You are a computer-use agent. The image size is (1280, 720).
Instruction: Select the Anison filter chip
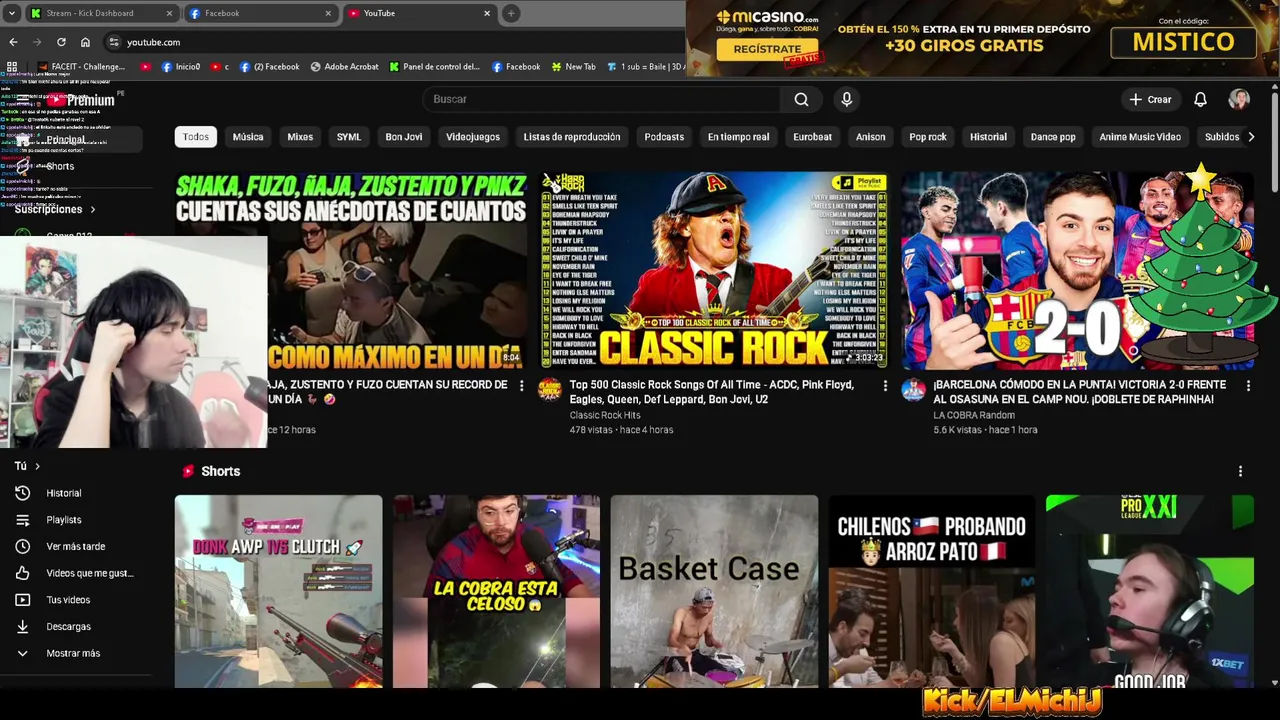click(x=870, y=137)
